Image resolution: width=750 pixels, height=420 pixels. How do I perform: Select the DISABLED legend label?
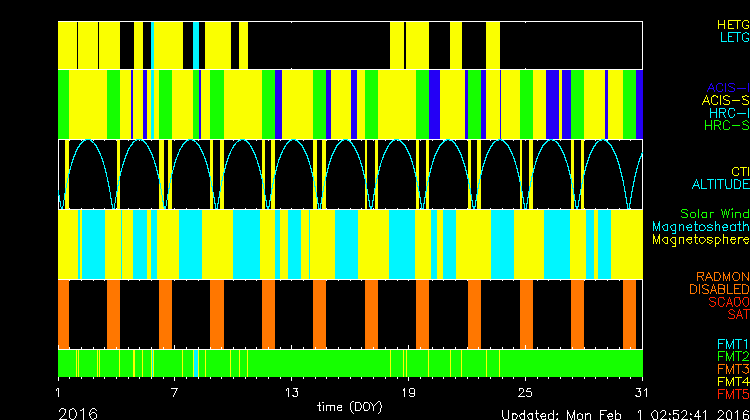click(719, 289)
